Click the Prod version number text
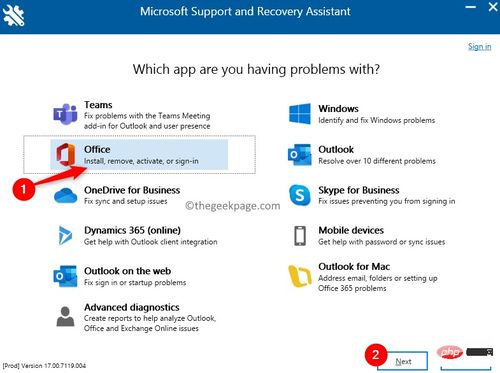This screenshot has width=500, height=373. (44, 366)
